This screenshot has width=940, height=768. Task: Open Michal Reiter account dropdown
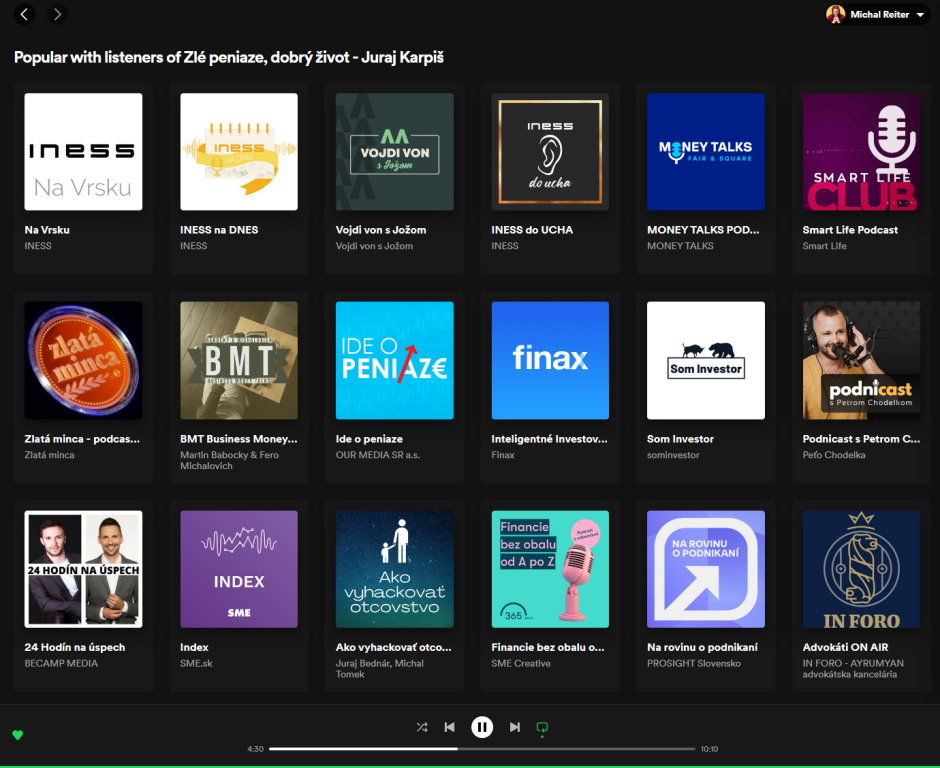coord(919,15)
